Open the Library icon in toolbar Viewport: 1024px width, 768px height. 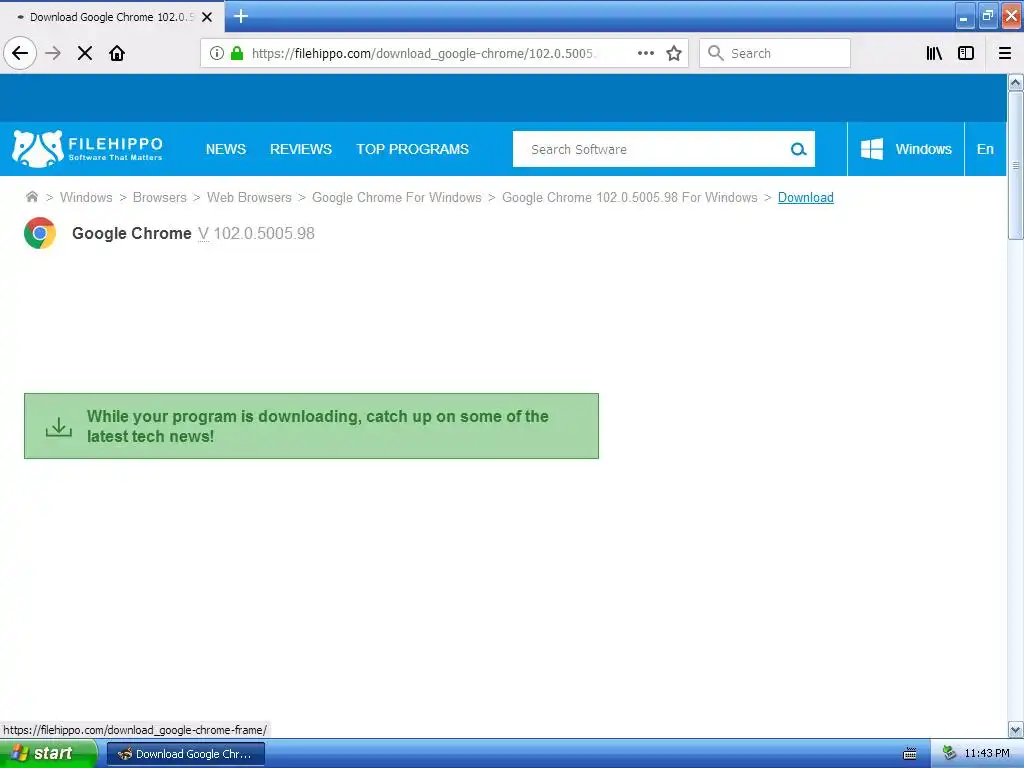tap(934, 53)
